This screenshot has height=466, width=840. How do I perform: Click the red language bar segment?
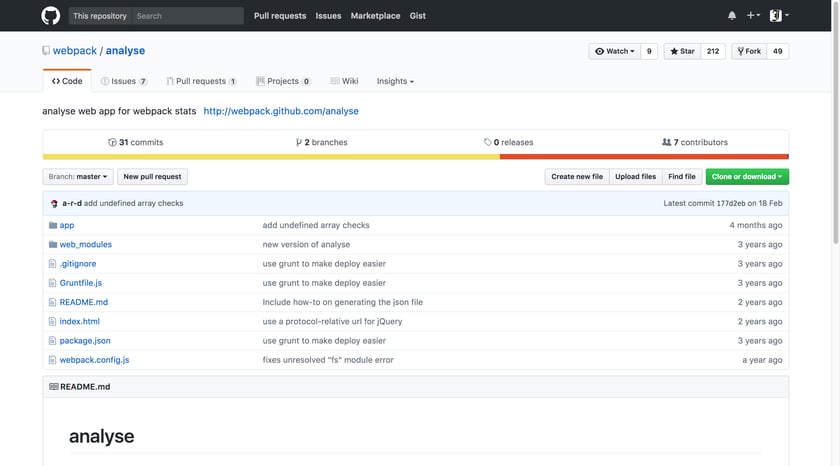[644, 157]
